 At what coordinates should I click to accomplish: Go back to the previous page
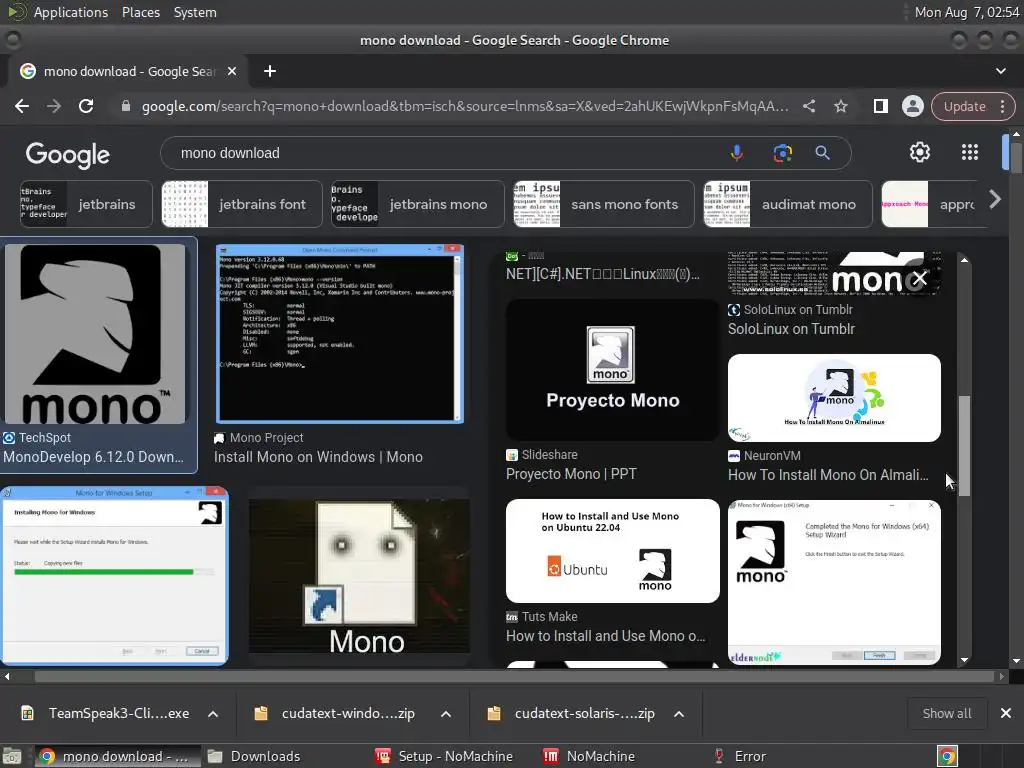coord(22,106)
